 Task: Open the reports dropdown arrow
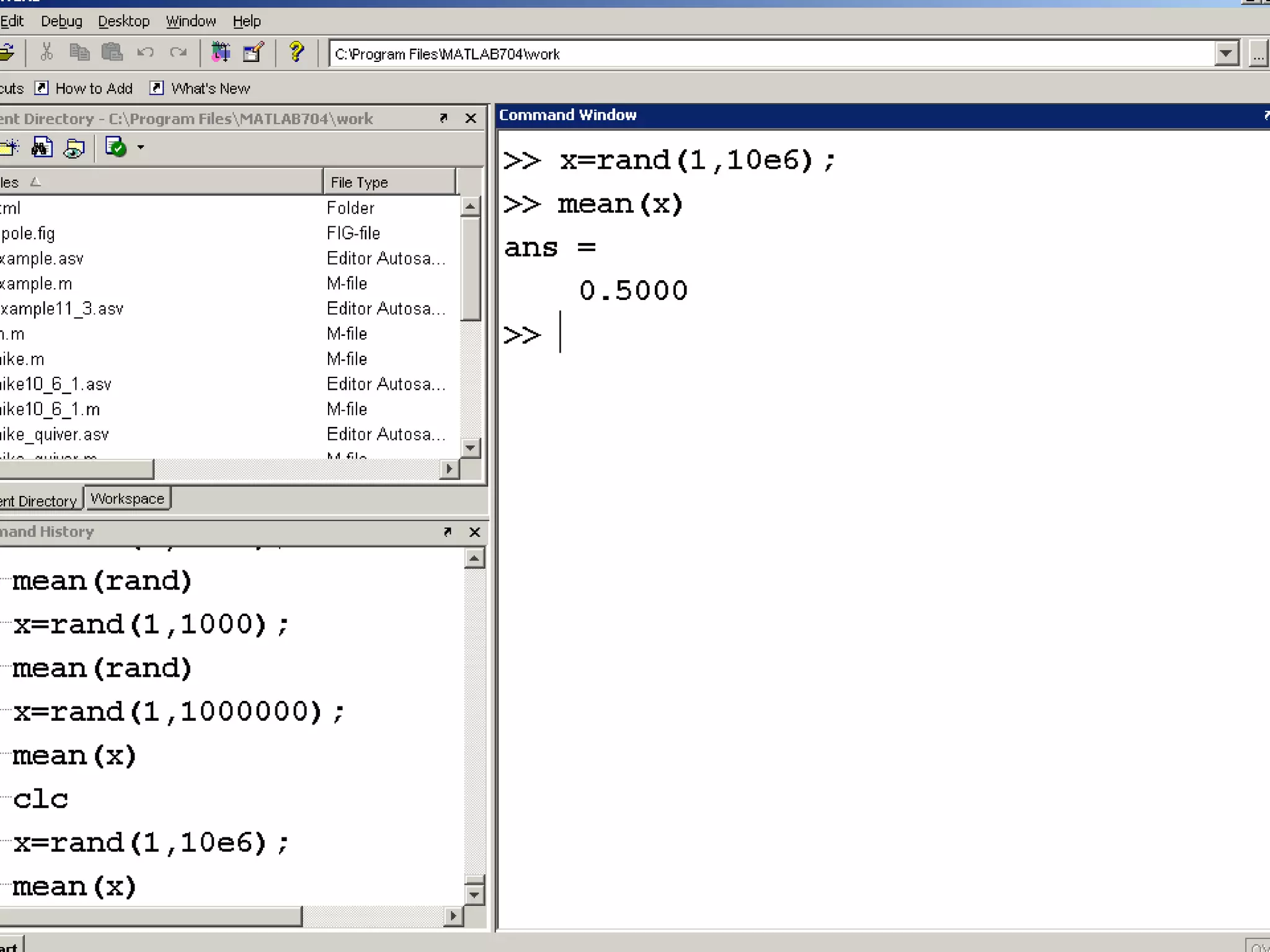coord(141,148)
